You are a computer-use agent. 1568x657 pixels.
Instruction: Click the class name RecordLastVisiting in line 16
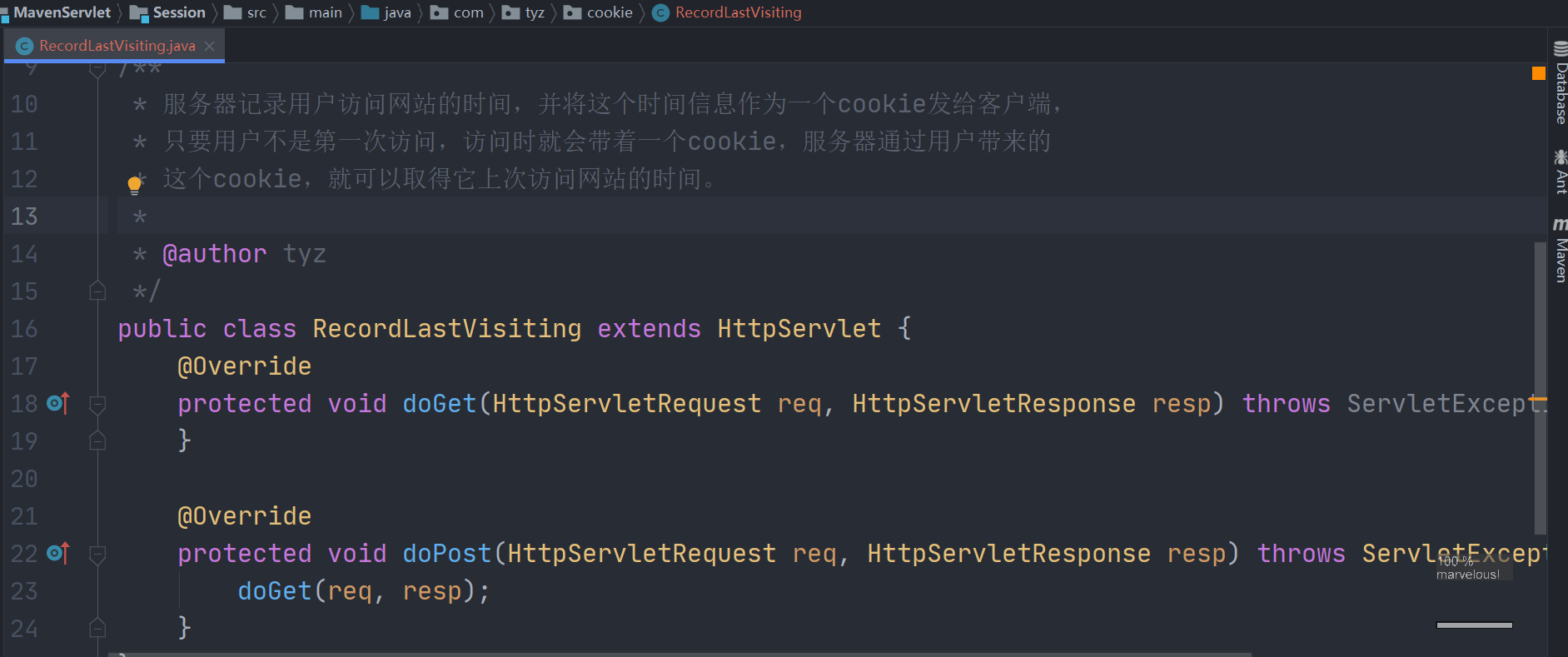tap(447, 329)
